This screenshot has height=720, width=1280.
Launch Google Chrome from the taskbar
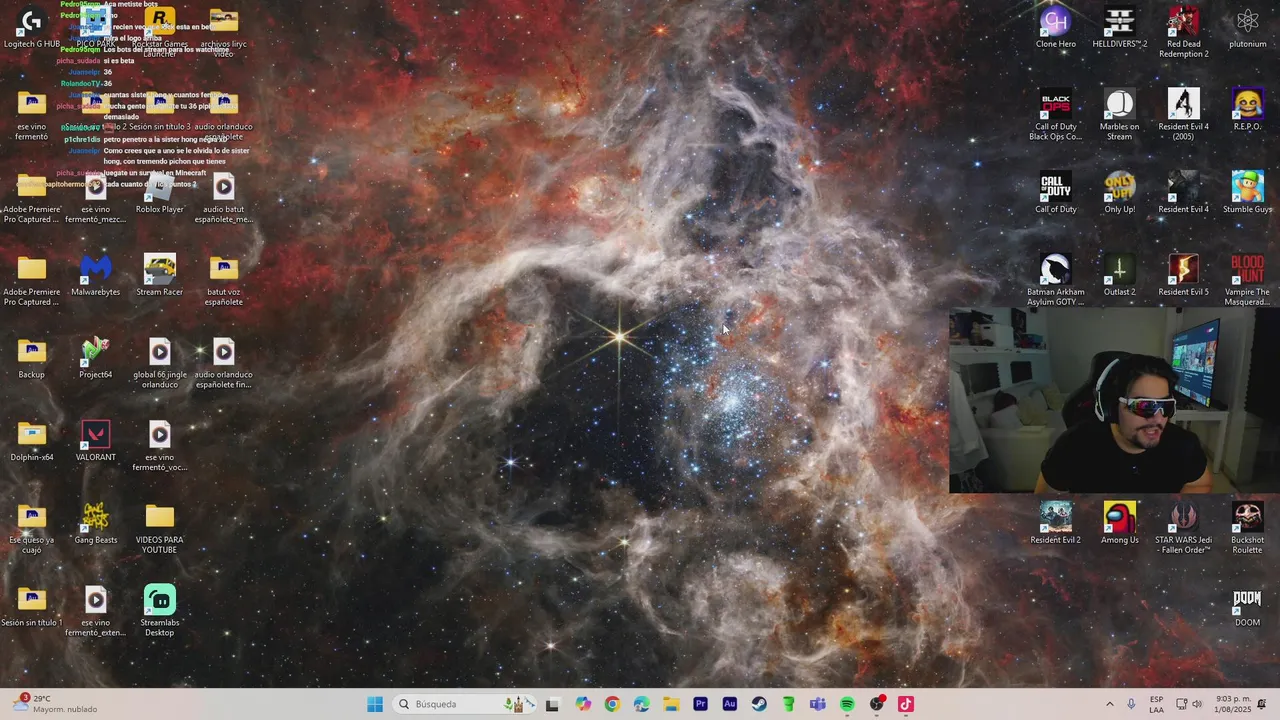pos(612,704)
